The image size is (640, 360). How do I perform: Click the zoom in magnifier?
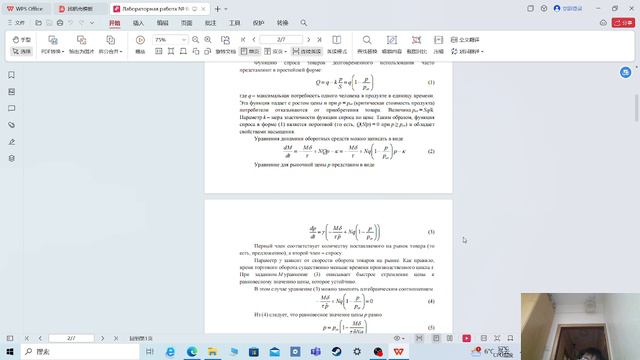coord(208,40)
